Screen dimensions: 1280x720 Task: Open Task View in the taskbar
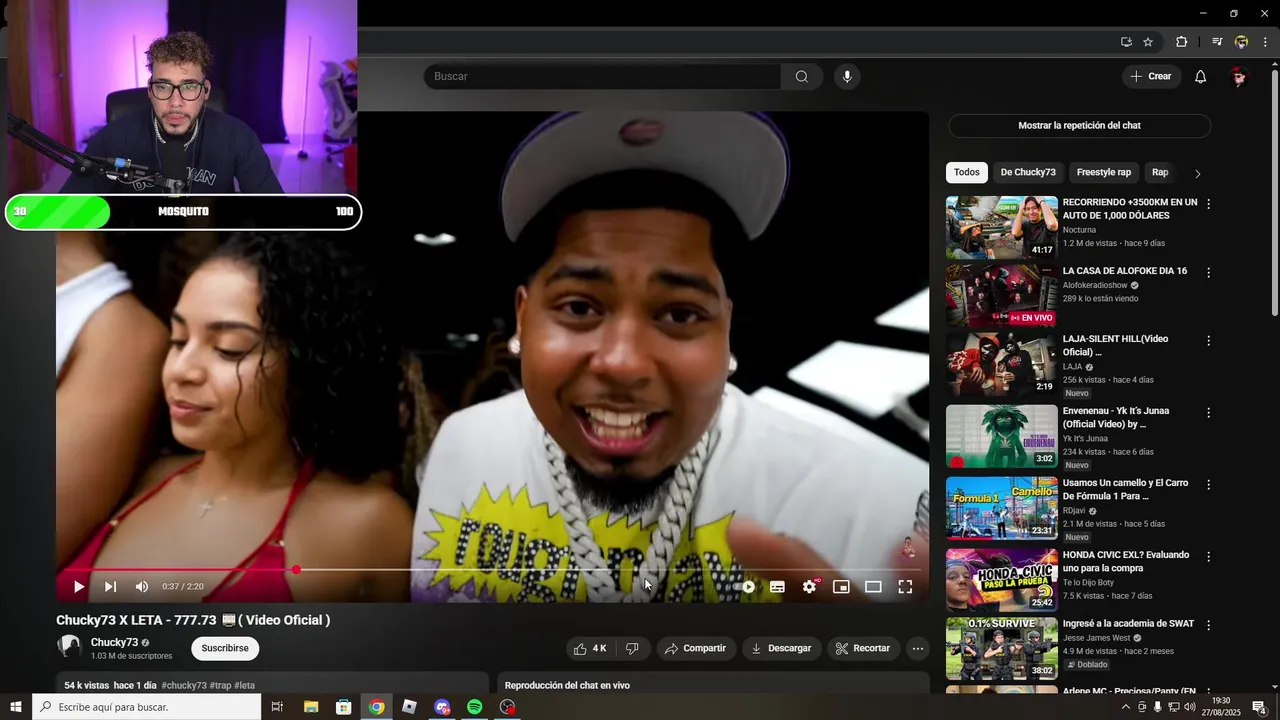click(277, 707)
